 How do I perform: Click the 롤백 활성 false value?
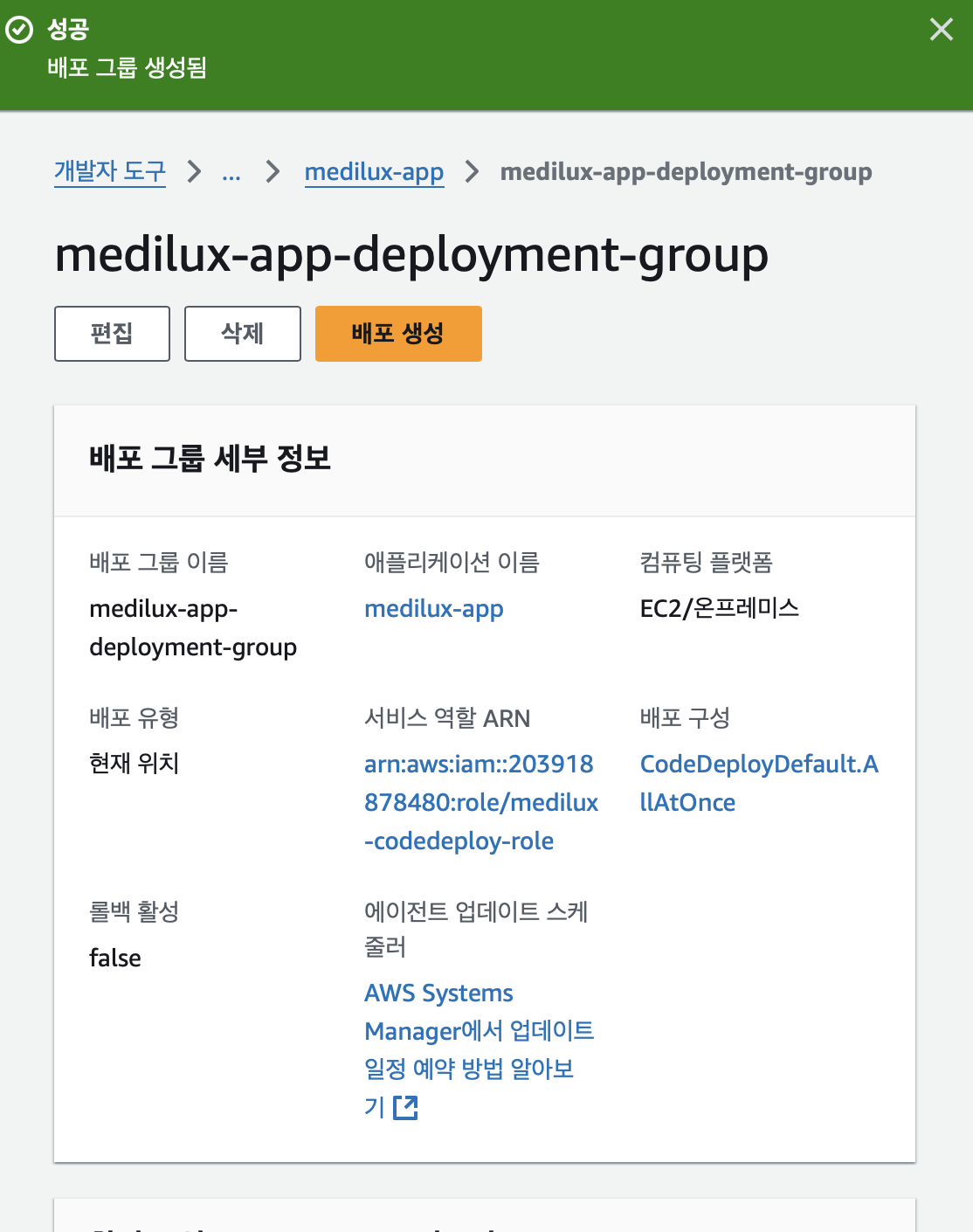114,958
